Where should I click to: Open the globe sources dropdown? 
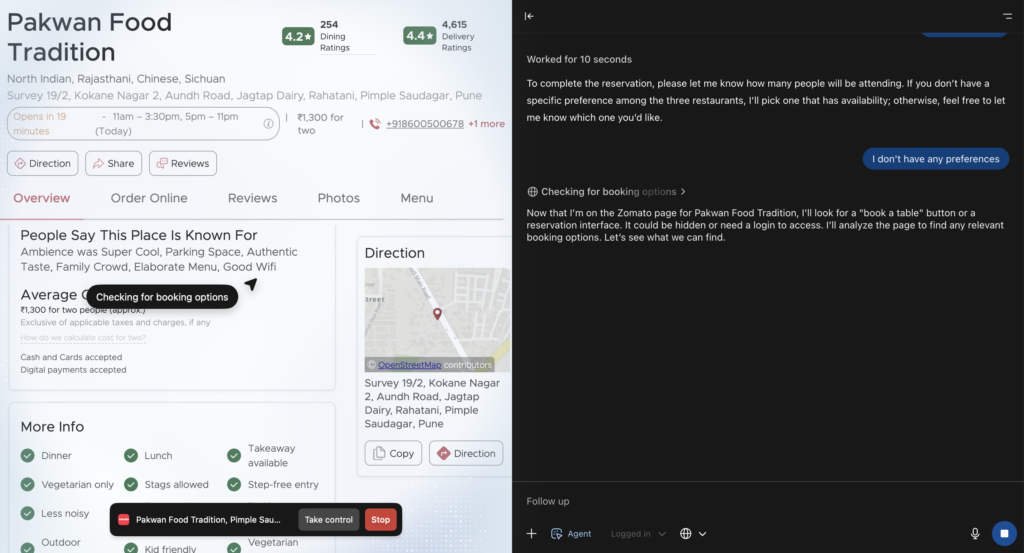click(x=693, y=533)
